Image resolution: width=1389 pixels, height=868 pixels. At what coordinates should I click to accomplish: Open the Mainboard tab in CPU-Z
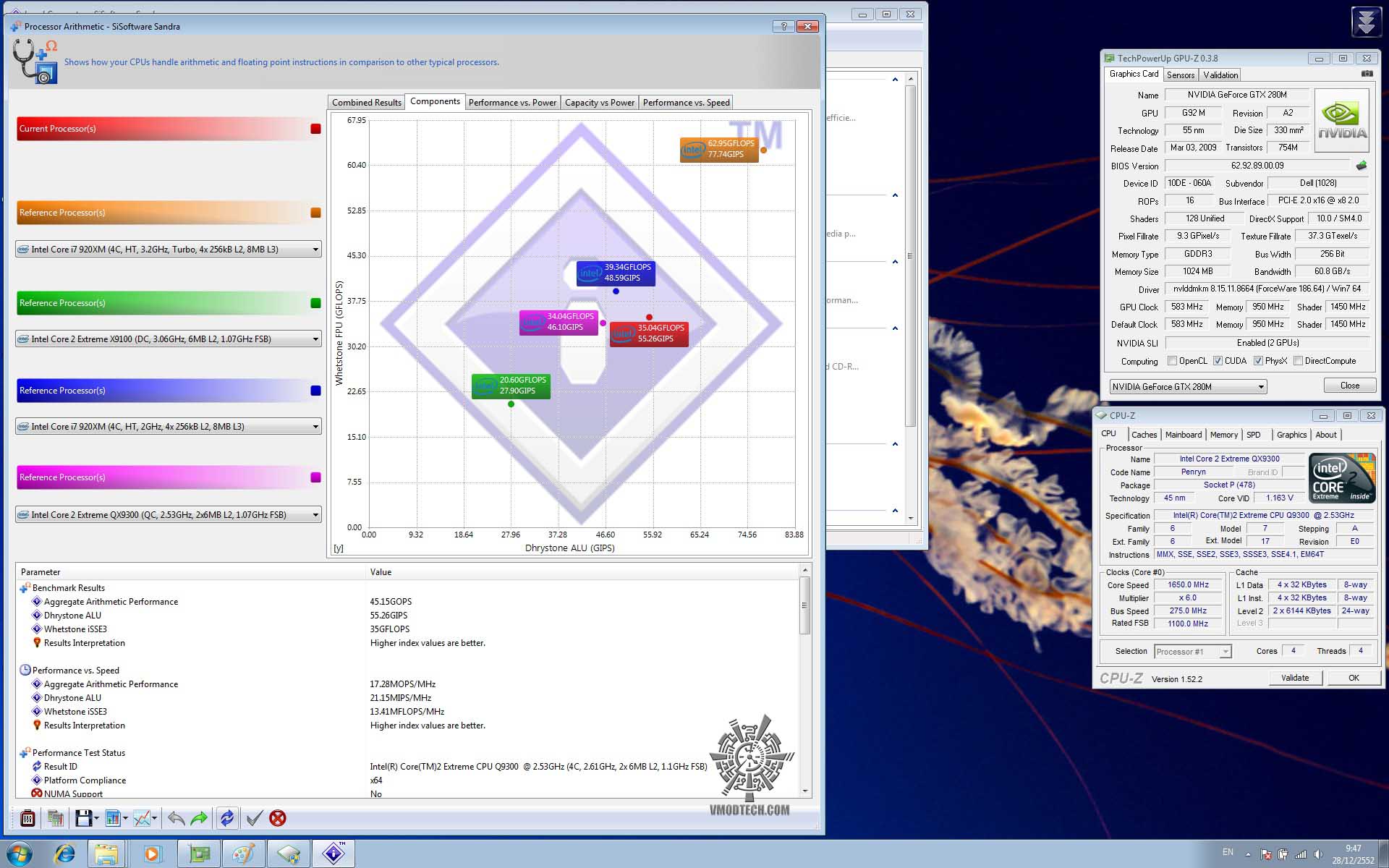(x=1183, y=435)
